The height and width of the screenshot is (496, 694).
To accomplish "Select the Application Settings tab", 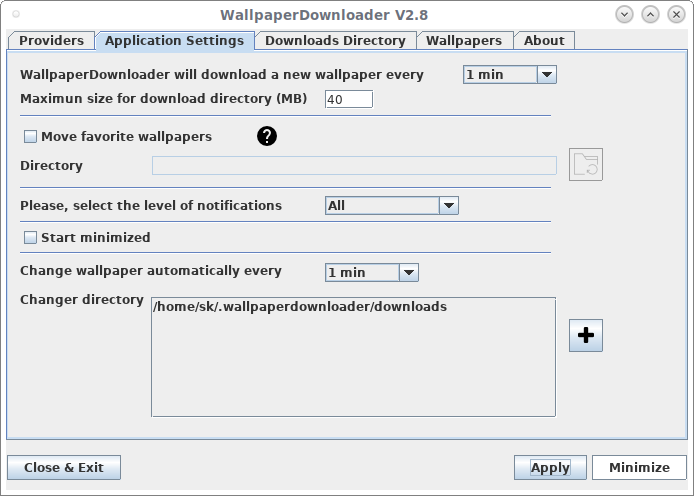I will pos(174,41).
